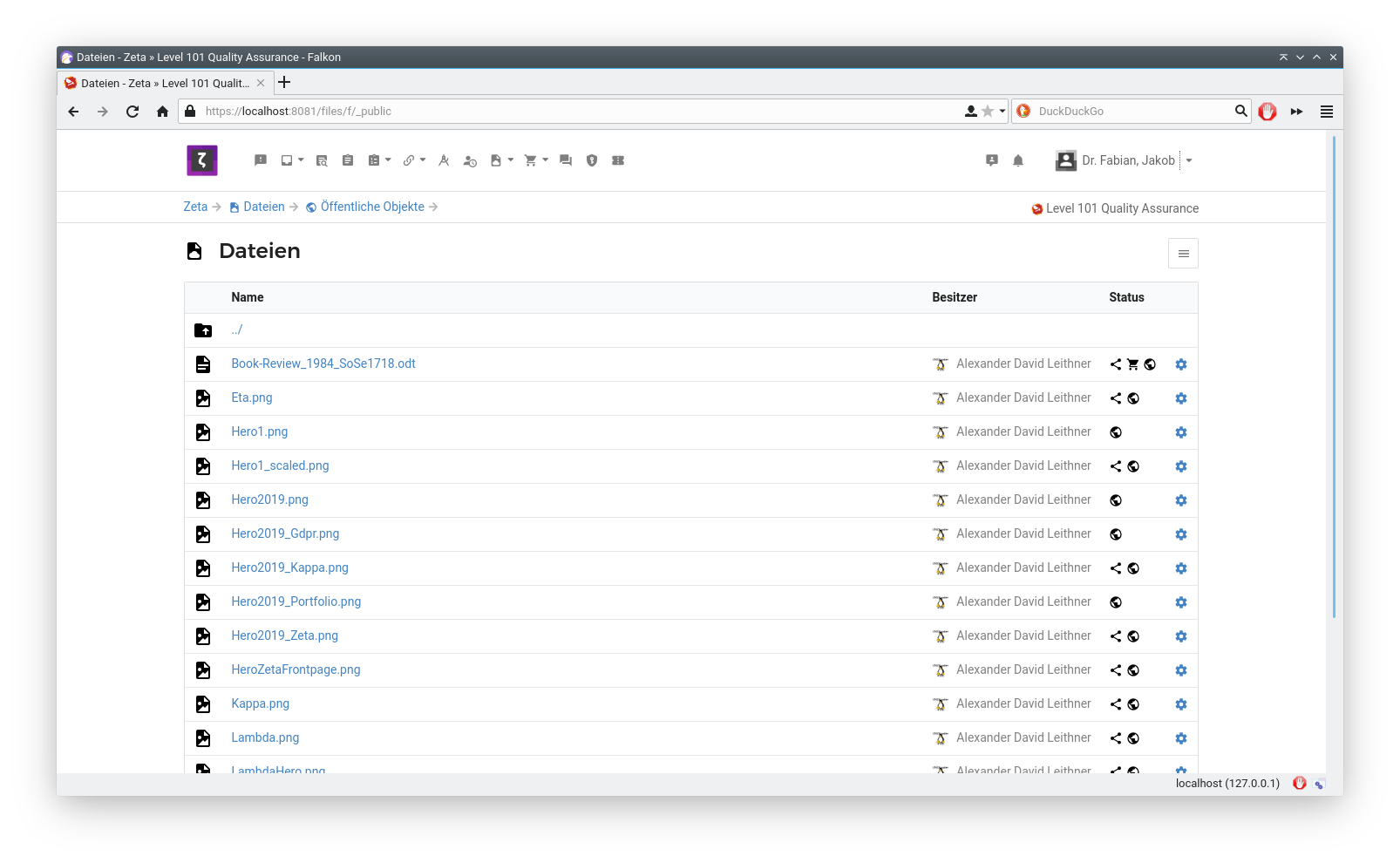Click the document icon beside Book-Review_1984_SoSe1718.odt
The image size is (1400, 863).
(x=203, y=364)
